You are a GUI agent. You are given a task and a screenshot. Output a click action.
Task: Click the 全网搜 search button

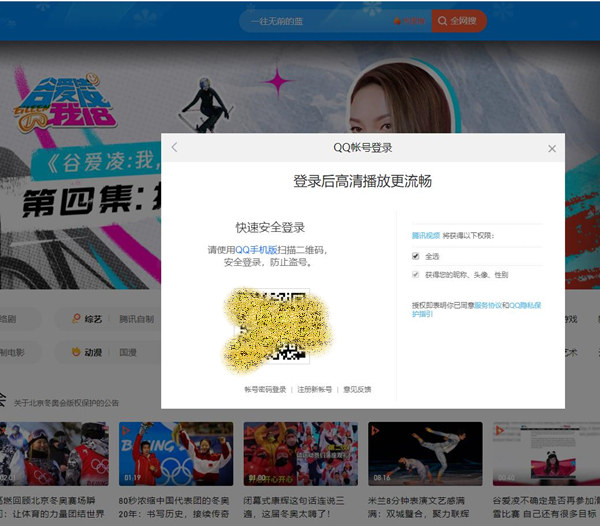click(460, 20)
